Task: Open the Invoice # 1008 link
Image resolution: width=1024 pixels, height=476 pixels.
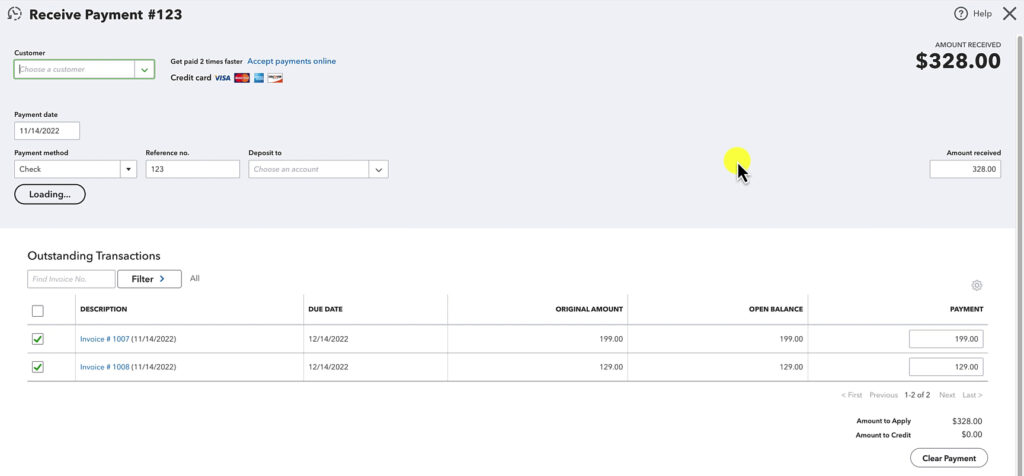Action: [104, 367]
